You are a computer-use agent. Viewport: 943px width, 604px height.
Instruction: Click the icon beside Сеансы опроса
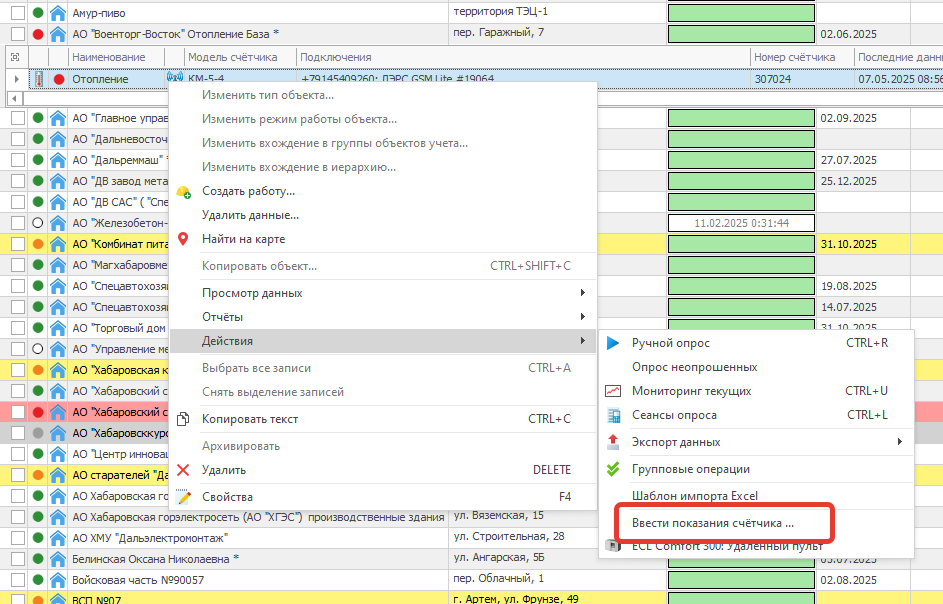(x=613, y=415)
